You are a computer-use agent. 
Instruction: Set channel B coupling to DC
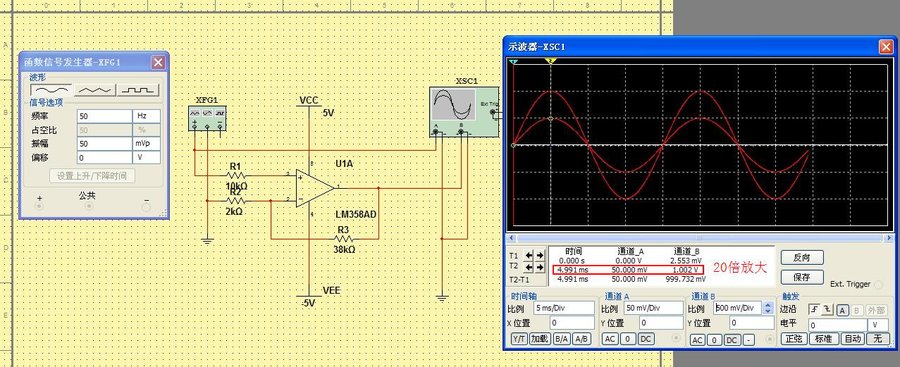[x=732, y=340]
